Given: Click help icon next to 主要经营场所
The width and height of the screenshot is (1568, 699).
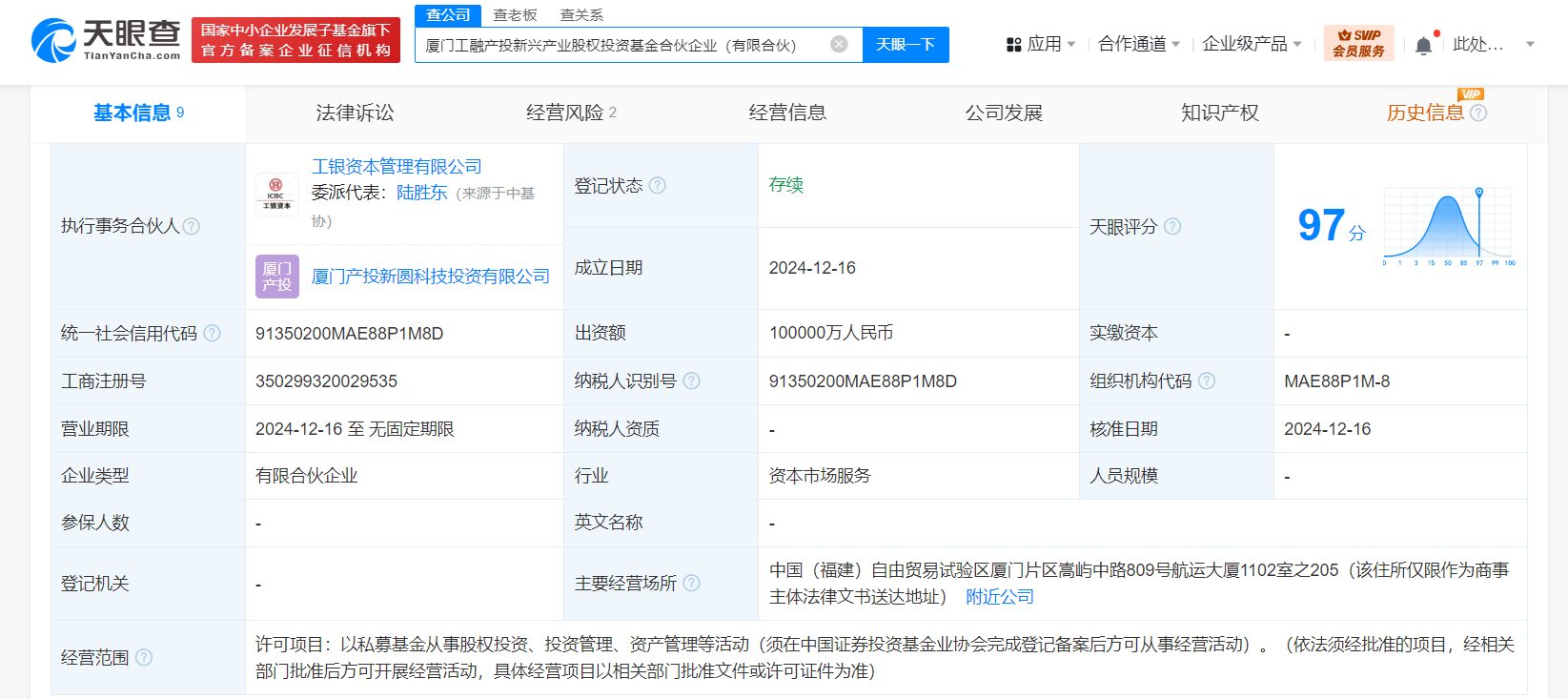Looking at the screenshot, I should click(691, 583).
